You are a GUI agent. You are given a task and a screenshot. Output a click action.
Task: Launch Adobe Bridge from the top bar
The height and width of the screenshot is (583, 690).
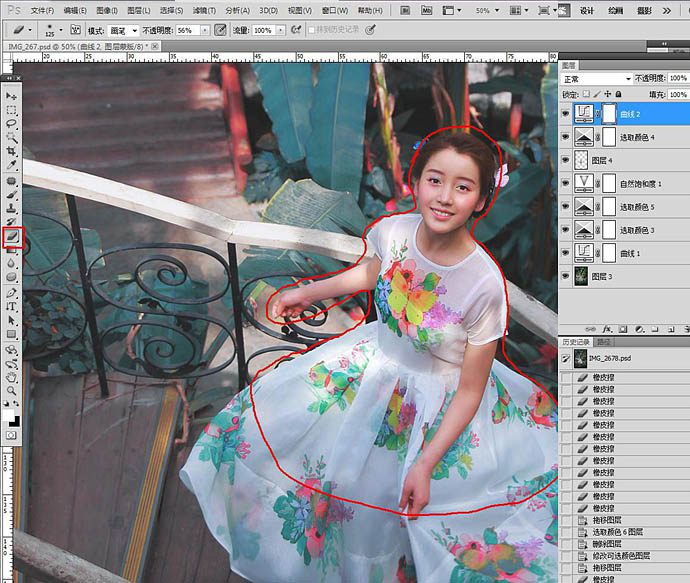coord(405,10)
